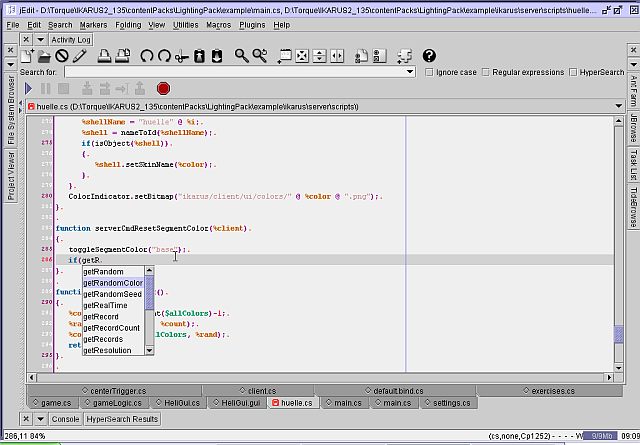Open the Search for history dropdown

click(410, 72)
